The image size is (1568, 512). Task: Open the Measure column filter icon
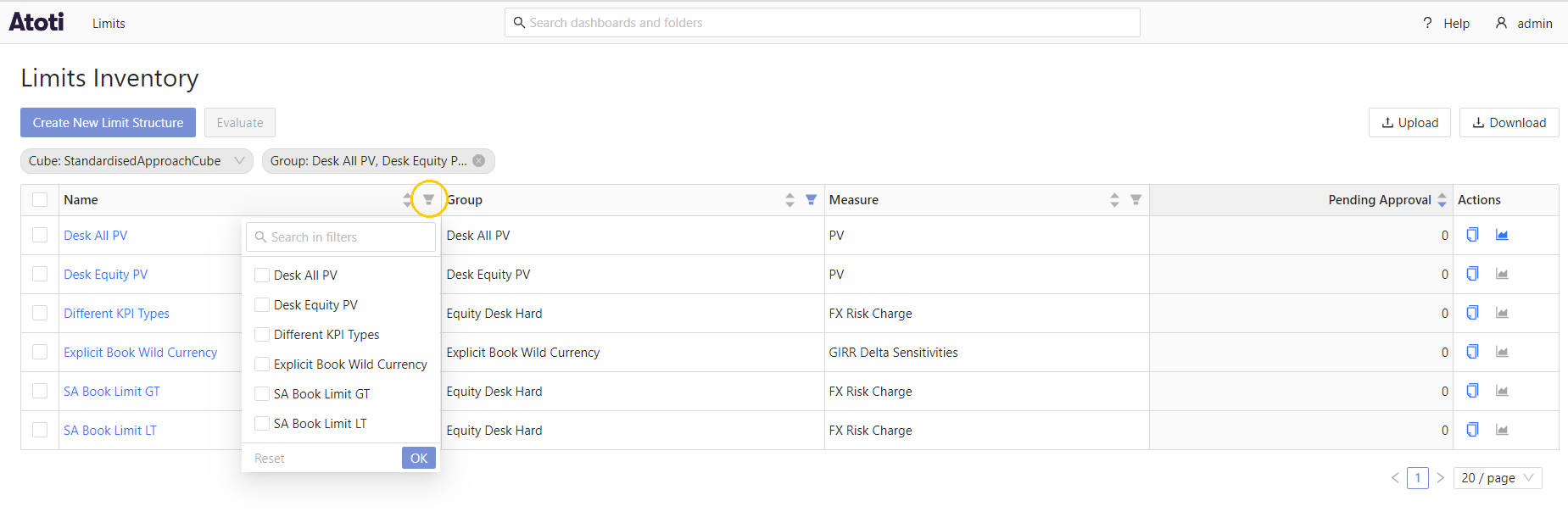[1136, 200]
